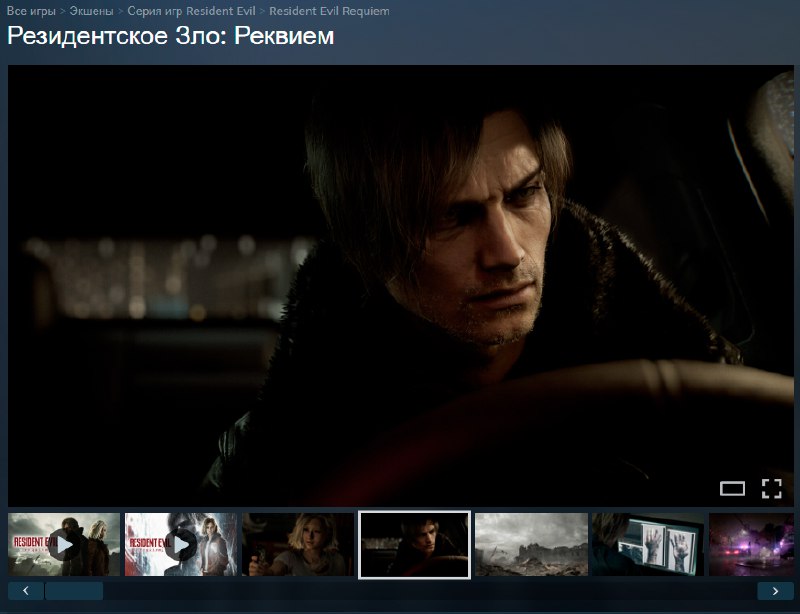Open "Все игры" breadcrumb link
800x614 pixels.
[31, 11]
